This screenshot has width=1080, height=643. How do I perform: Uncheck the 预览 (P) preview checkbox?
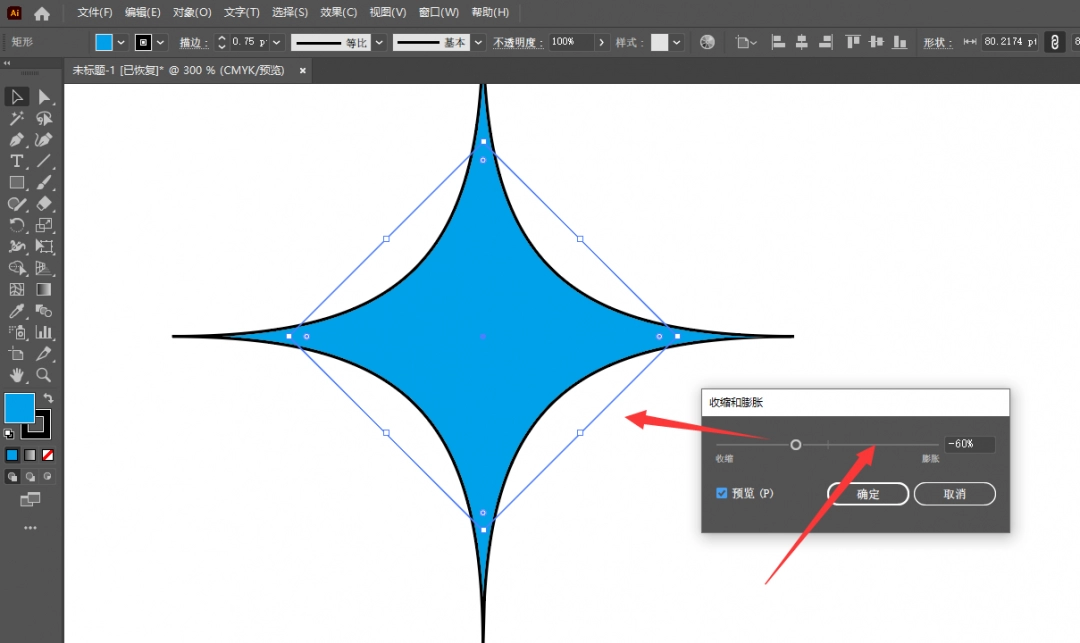[722, 493]
